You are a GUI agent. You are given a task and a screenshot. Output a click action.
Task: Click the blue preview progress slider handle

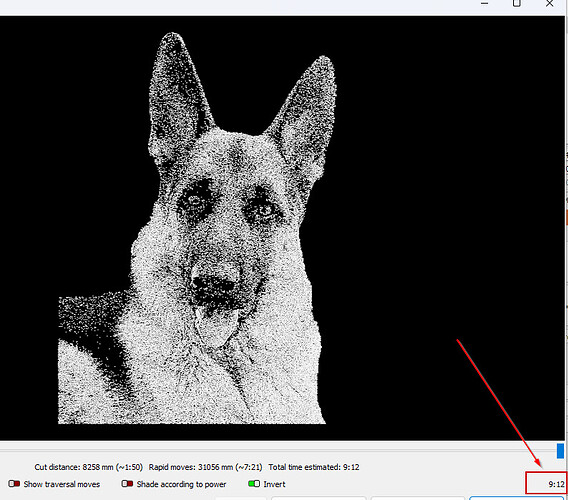(560, 451)
